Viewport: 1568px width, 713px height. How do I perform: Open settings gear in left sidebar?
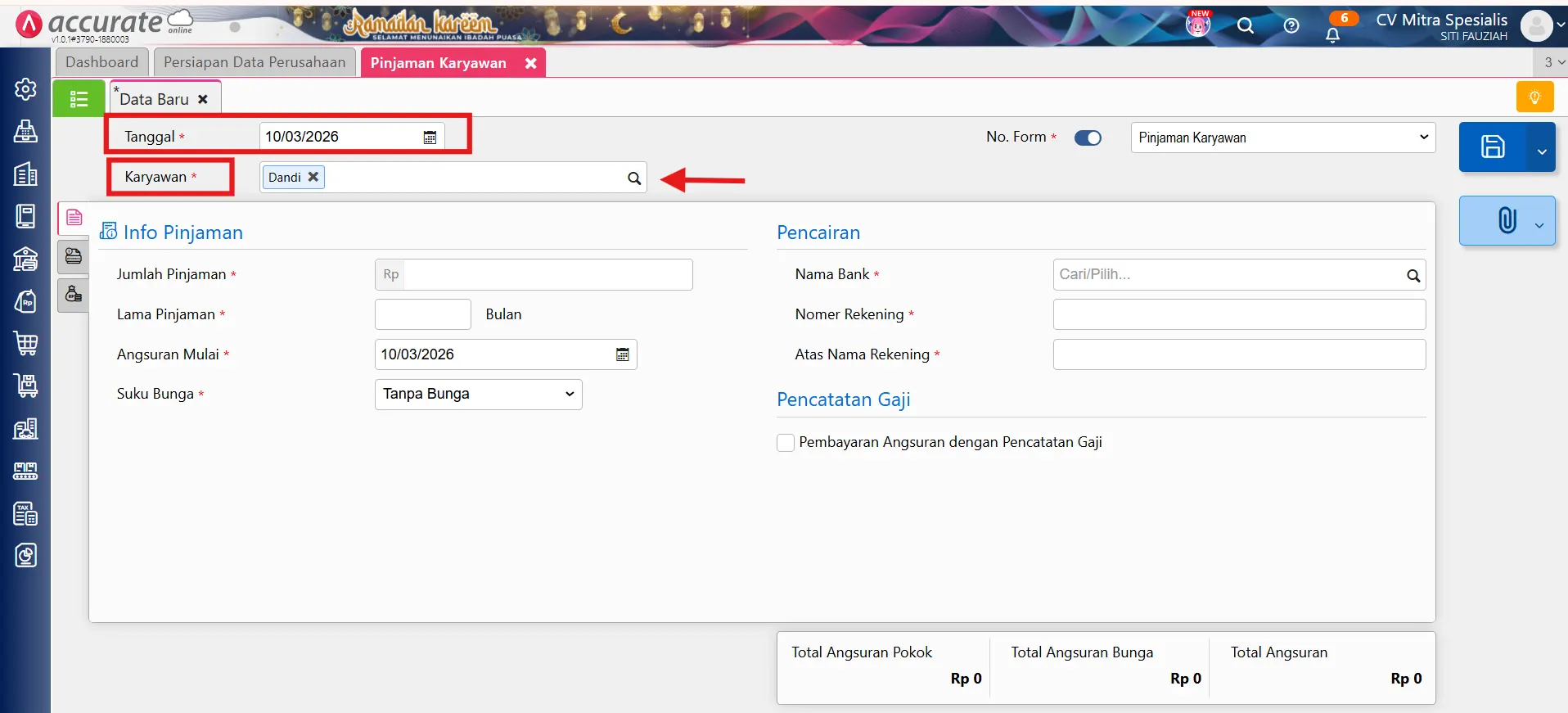pyautogui.click(x=25, y=89)
